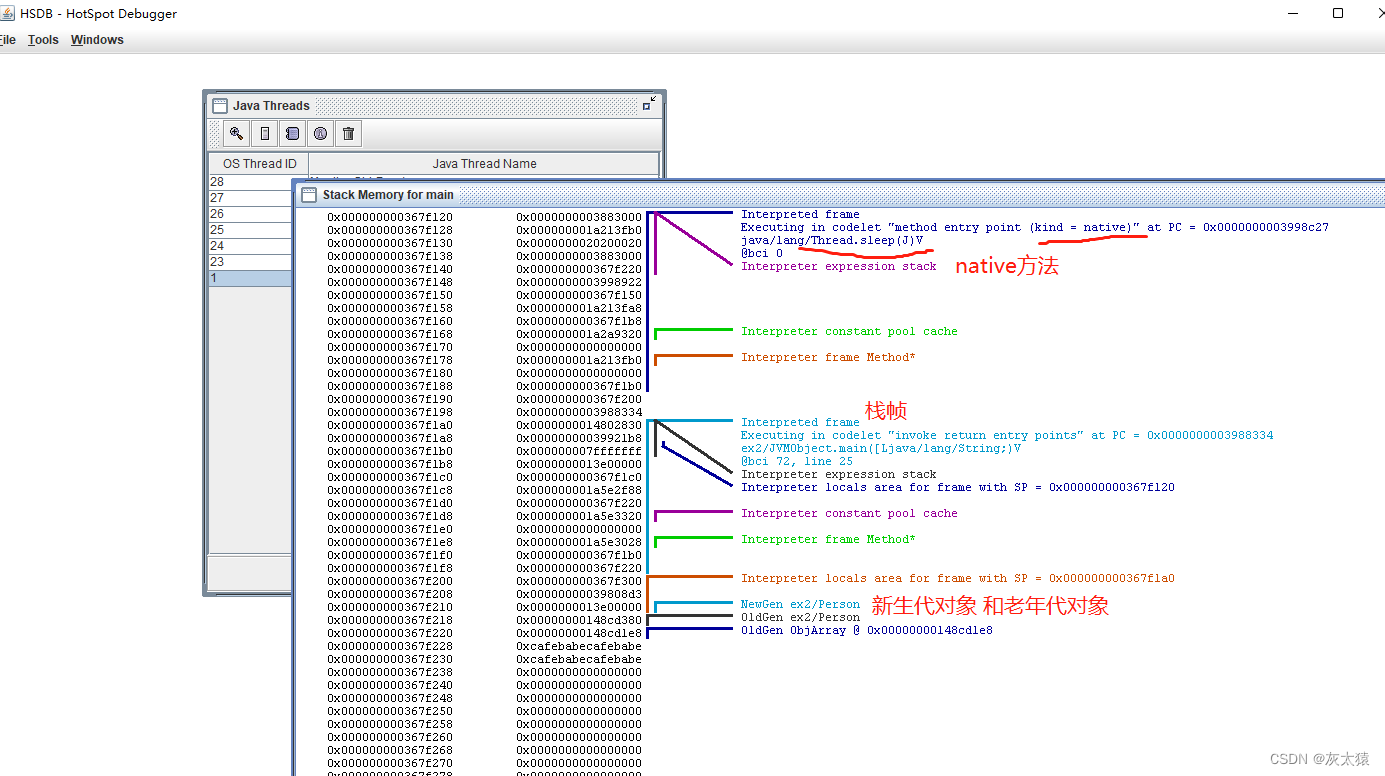This screenshot has width=1385, height=776.
Task: Click the Java Threads title bar
Action: (435, 105)
